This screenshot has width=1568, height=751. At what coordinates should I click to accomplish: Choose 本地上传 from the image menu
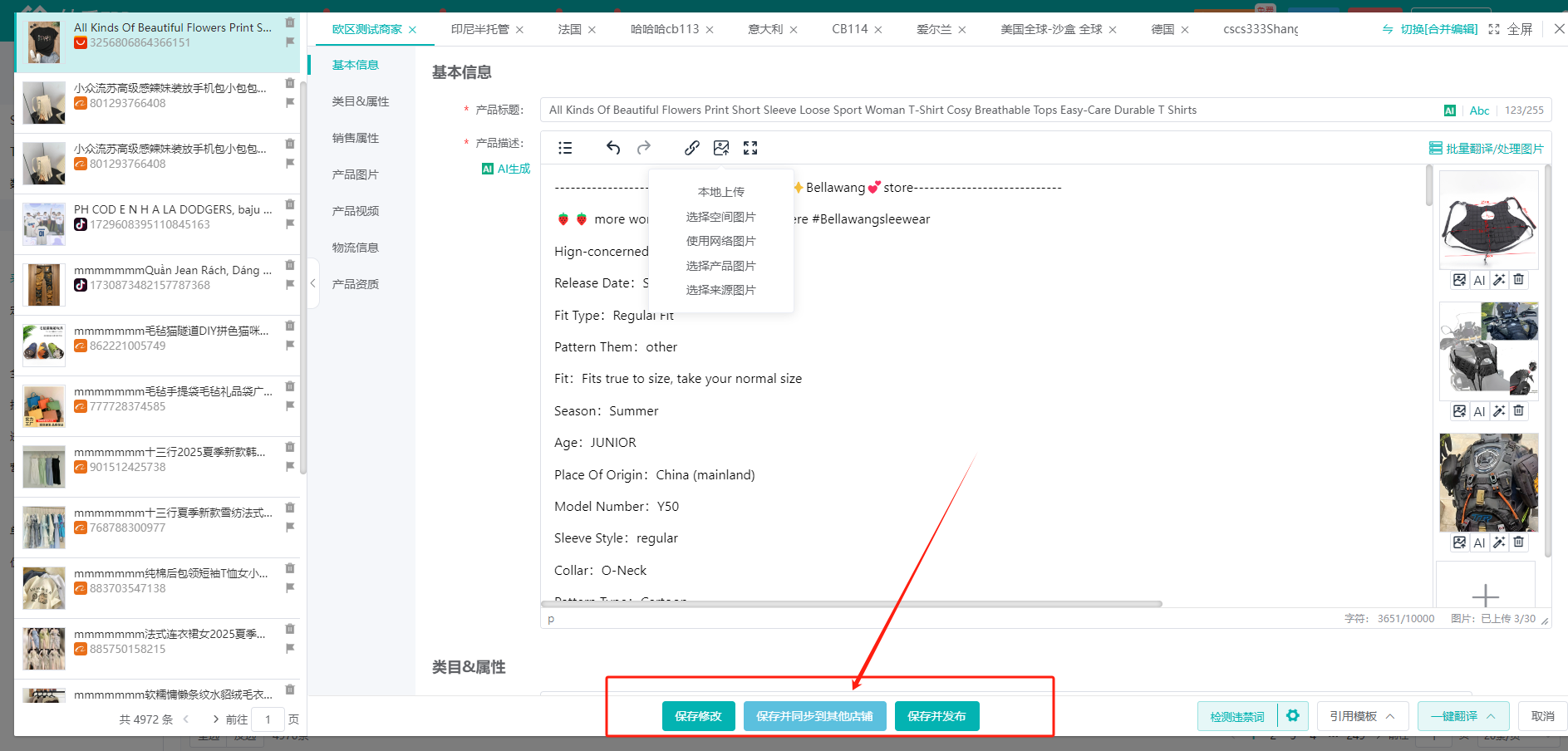[720, 192]
